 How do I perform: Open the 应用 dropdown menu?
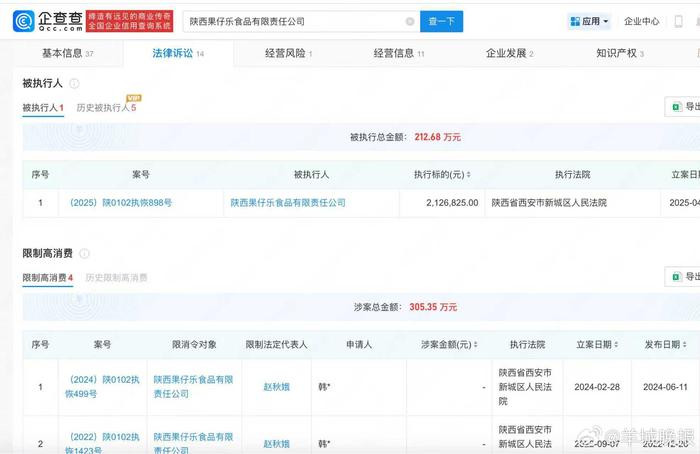tap(590, 21)
